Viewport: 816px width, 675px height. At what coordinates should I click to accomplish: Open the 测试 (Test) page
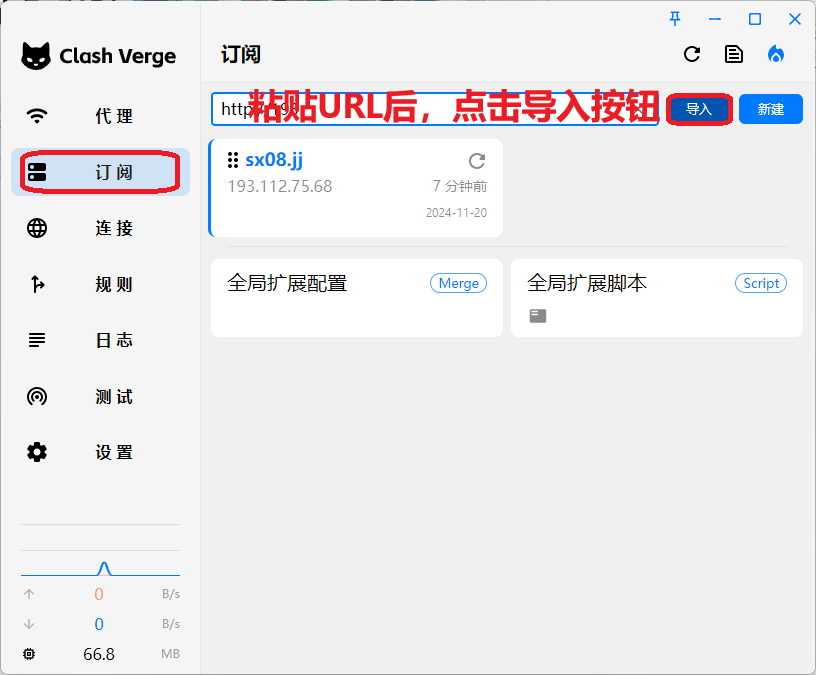(x=100, y=397)
